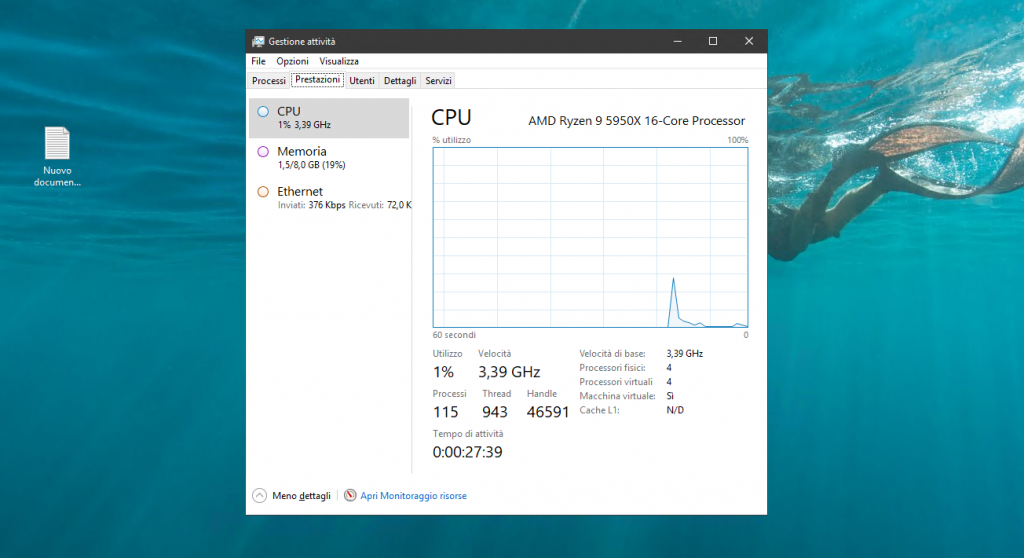
Task: Open the Apri Monitoraggio risorse link
Action: (413, 495)
